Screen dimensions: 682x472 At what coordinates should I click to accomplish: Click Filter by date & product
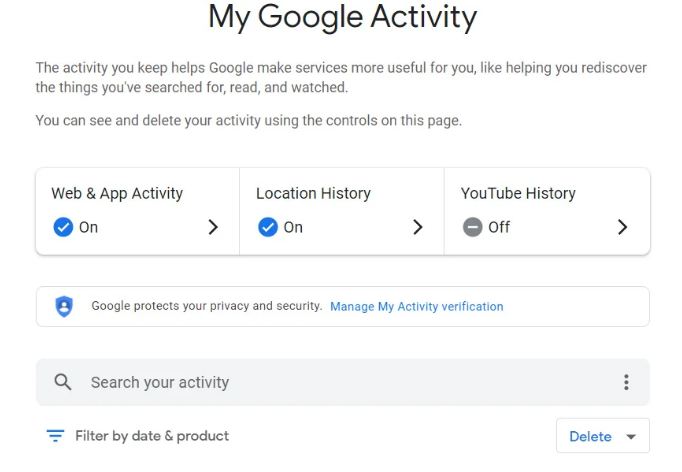152,435
